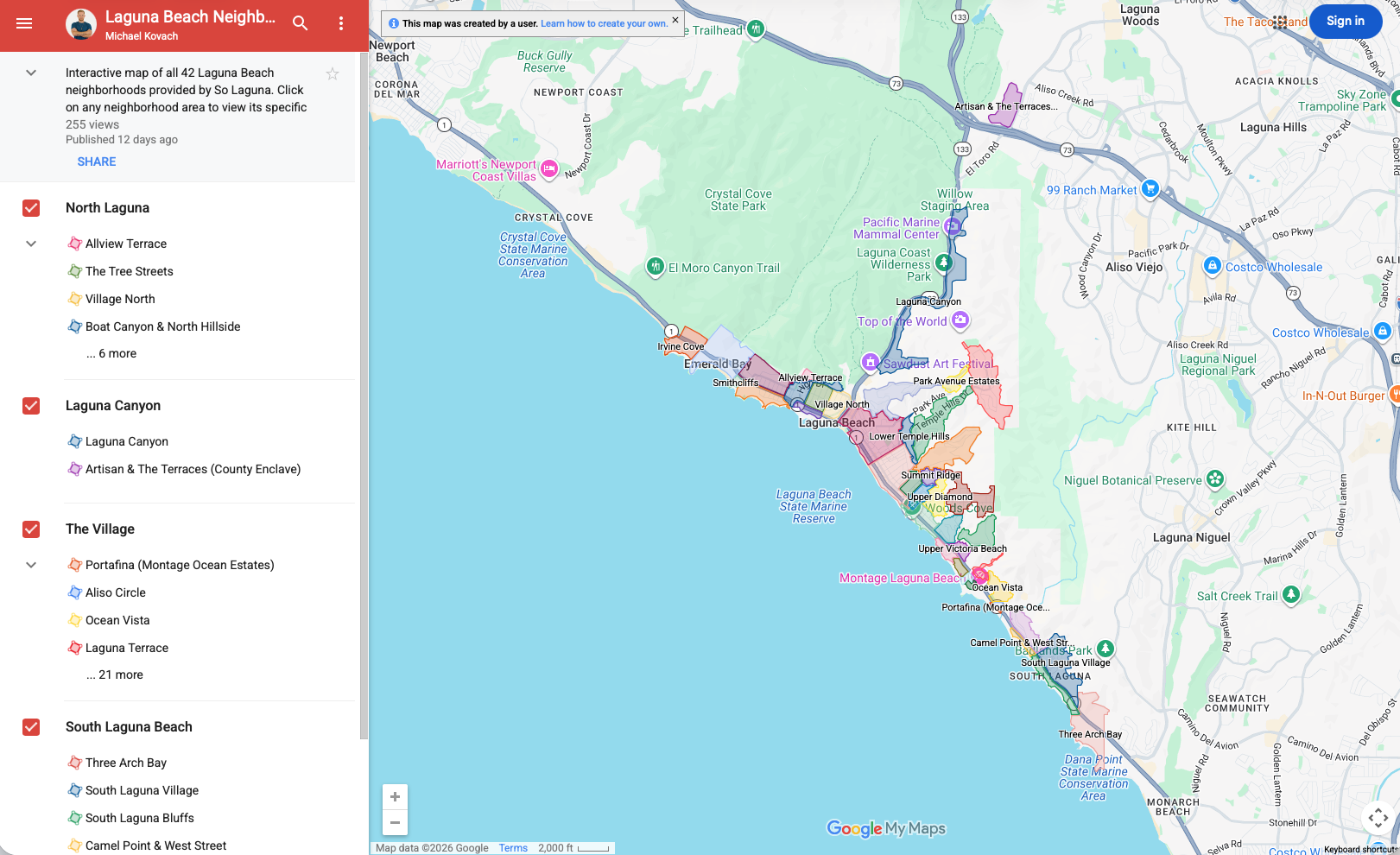The image size is (1400, 855).
Task: Expand the '... 6 more' North Laguna items
Action: pyautogui.click(x=111, y=353)
